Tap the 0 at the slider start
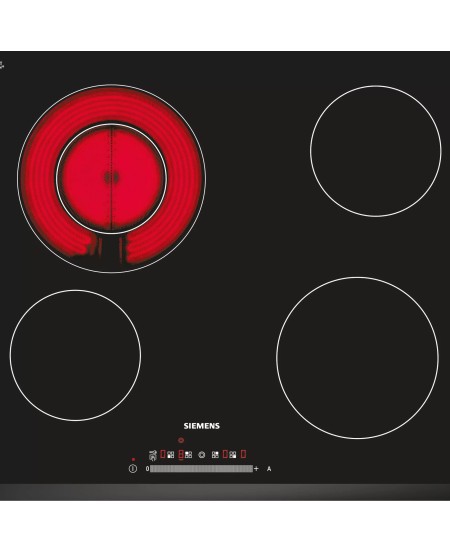This screenshot has height=553, width=450. click(x=147, y=469)
